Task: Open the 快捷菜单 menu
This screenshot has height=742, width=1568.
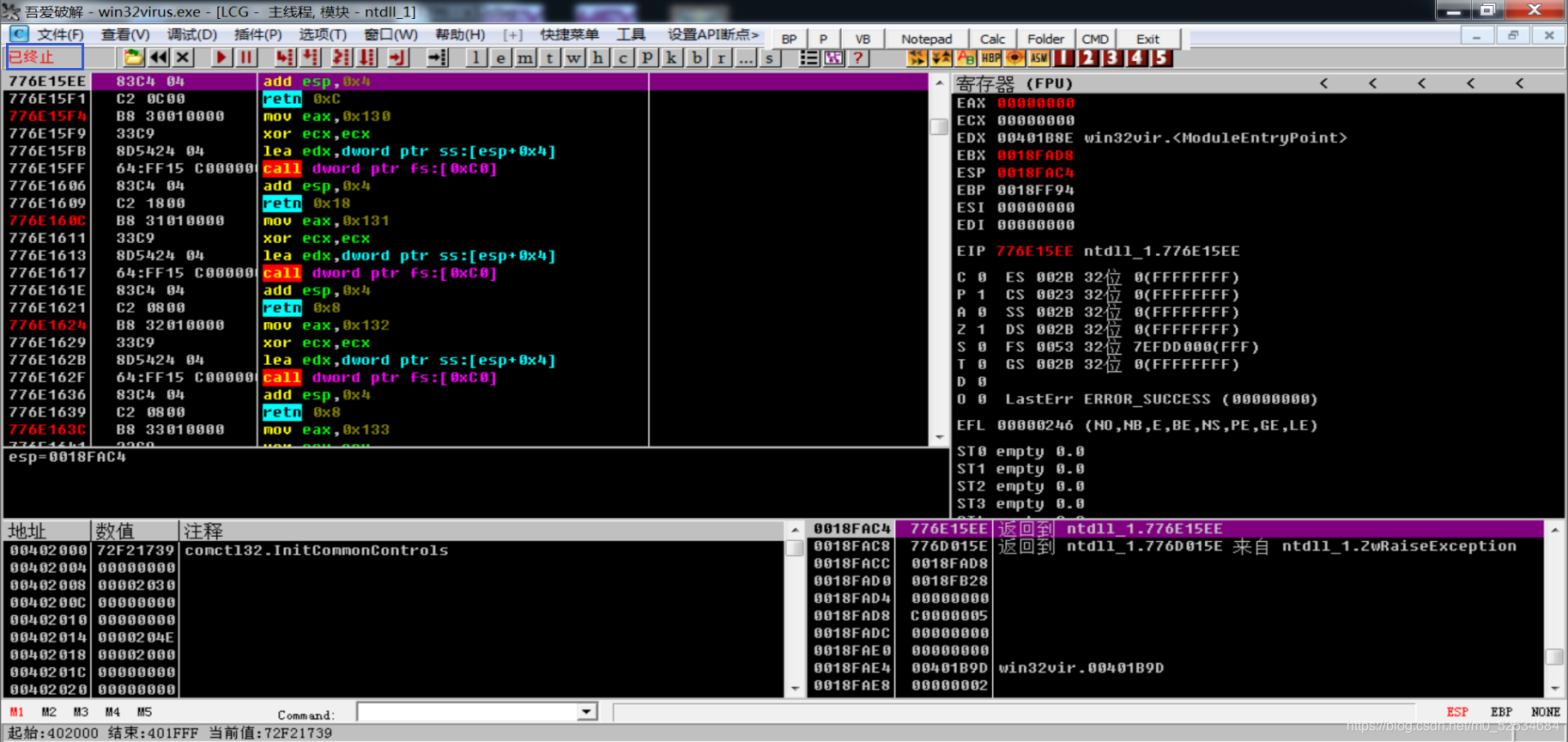Action: pos(570,34)
